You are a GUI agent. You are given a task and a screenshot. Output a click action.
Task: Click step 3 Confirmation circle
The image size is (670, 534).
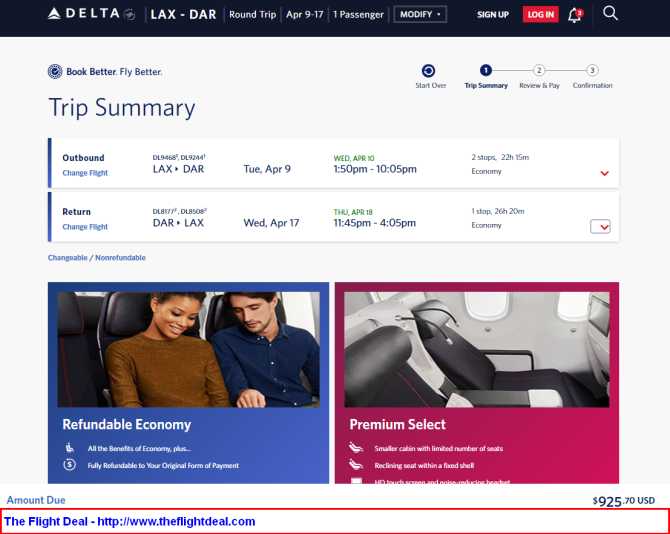coord(592,70)
